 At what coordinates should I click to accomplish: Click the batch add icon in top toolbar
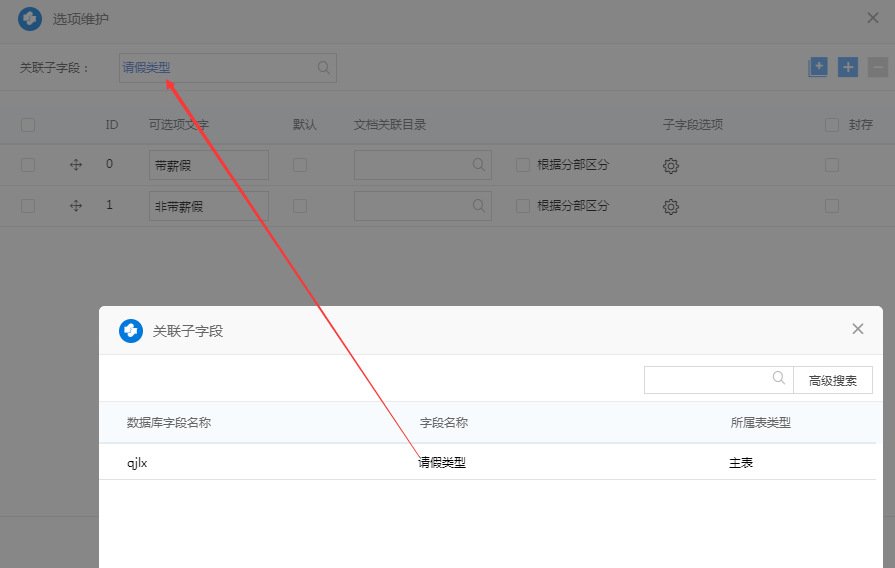818,67
